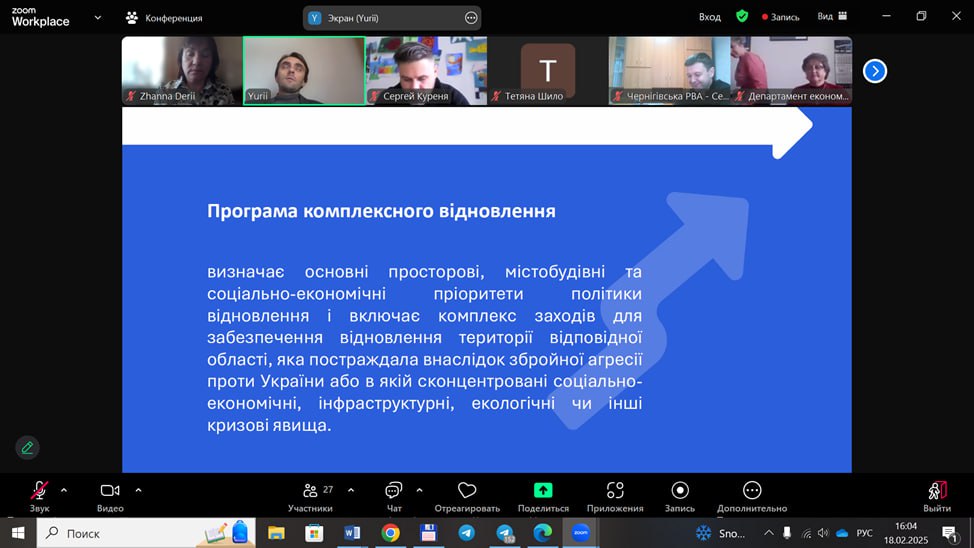Unmute the microphone (Звук) button
974x548 pixels.
39,490
